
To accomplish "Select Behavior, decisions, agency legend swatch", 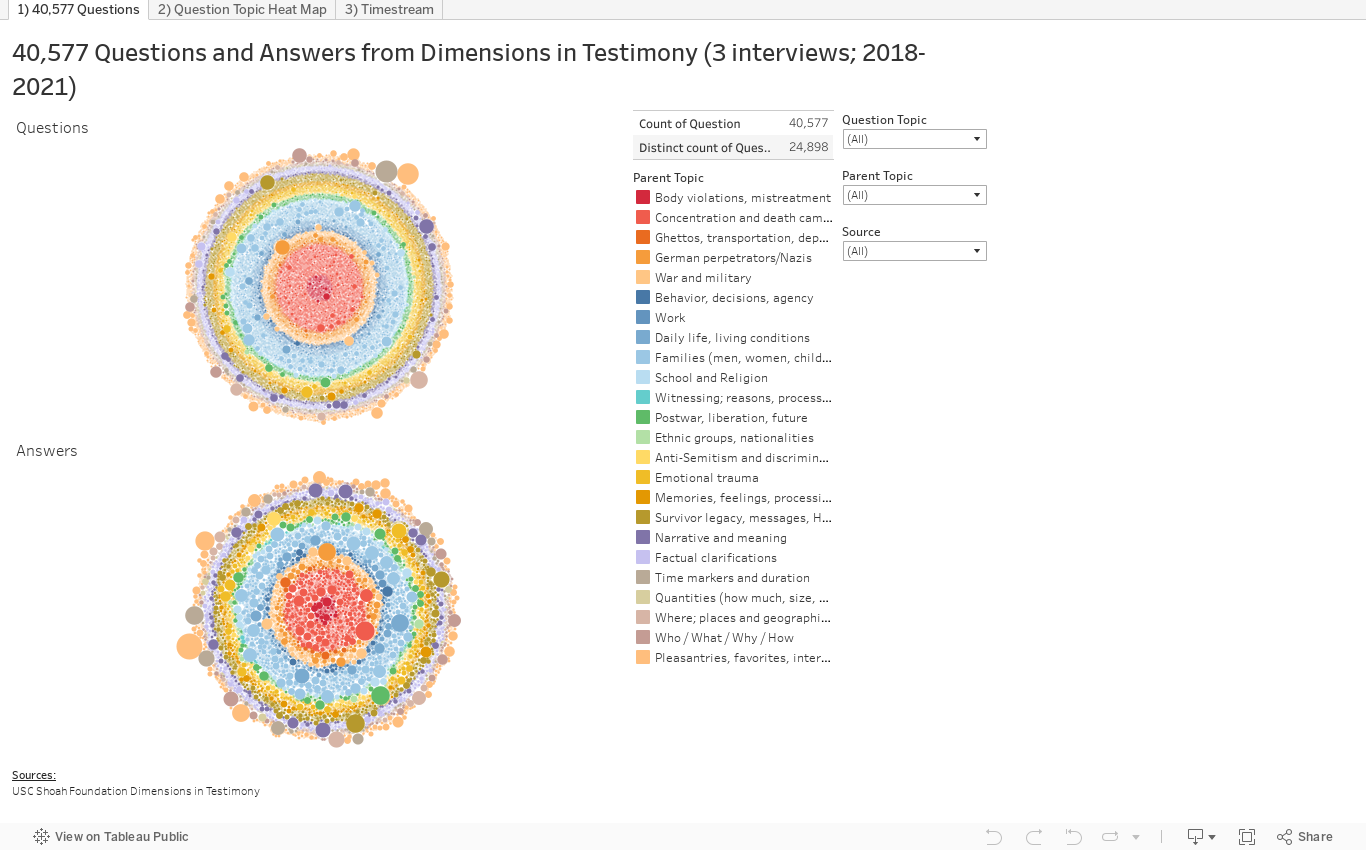I will pos(643,298).
